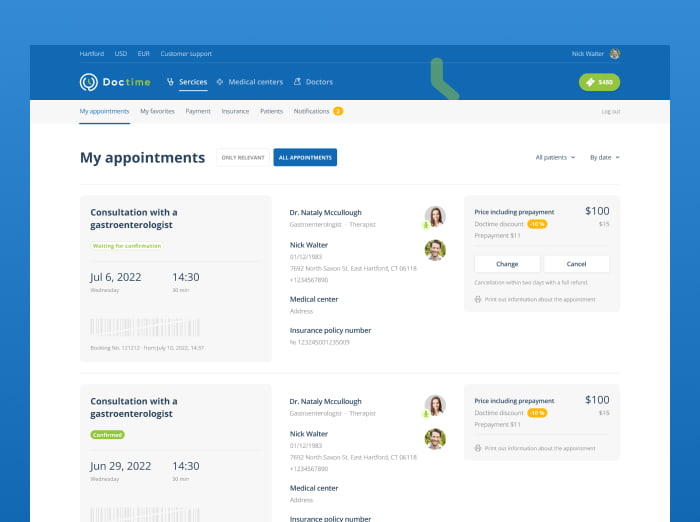The image size is (700, 522).
Task: Go to the Payment tab
Action: (x=198, y=111)
